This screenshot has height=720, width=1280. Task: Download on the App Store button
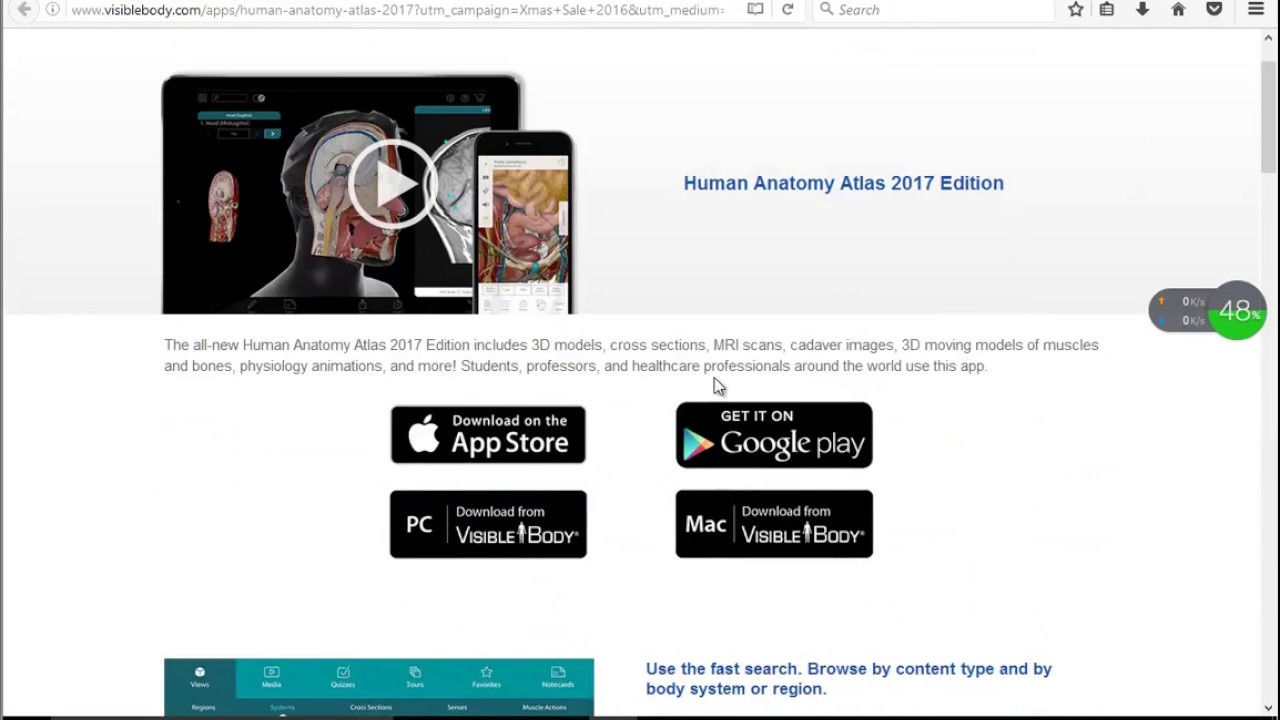488,435
